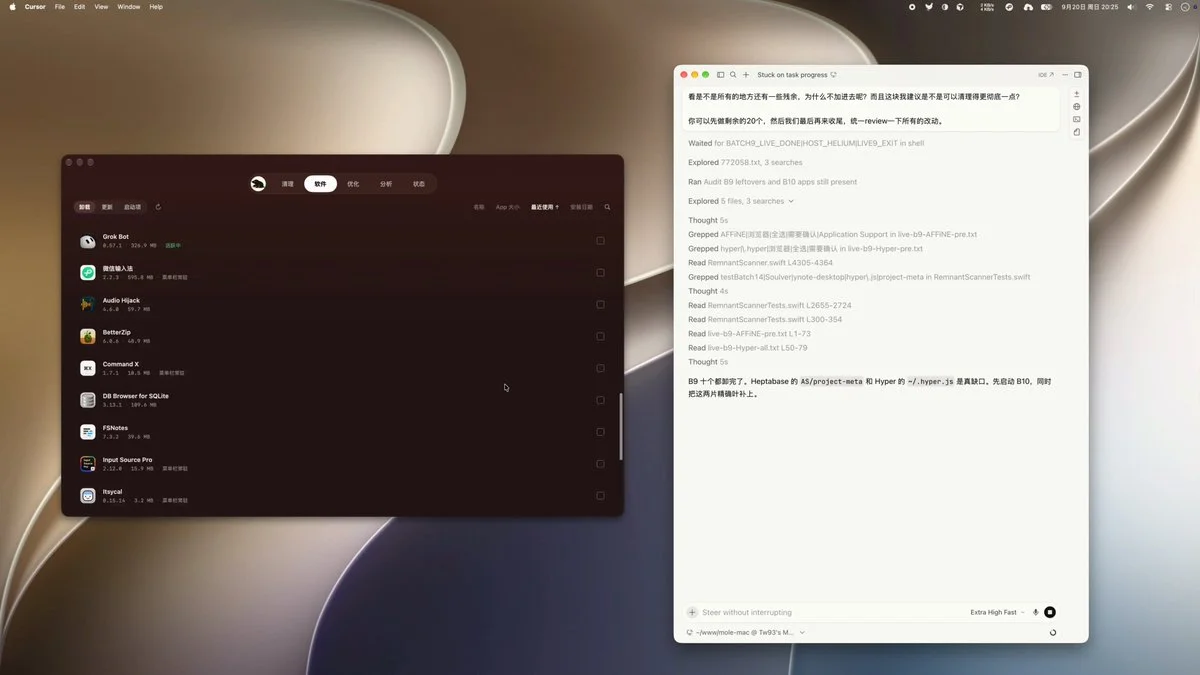Screen dimensions: 1200x675
Task: Switch to the 分析 tab
Action: 386,184
